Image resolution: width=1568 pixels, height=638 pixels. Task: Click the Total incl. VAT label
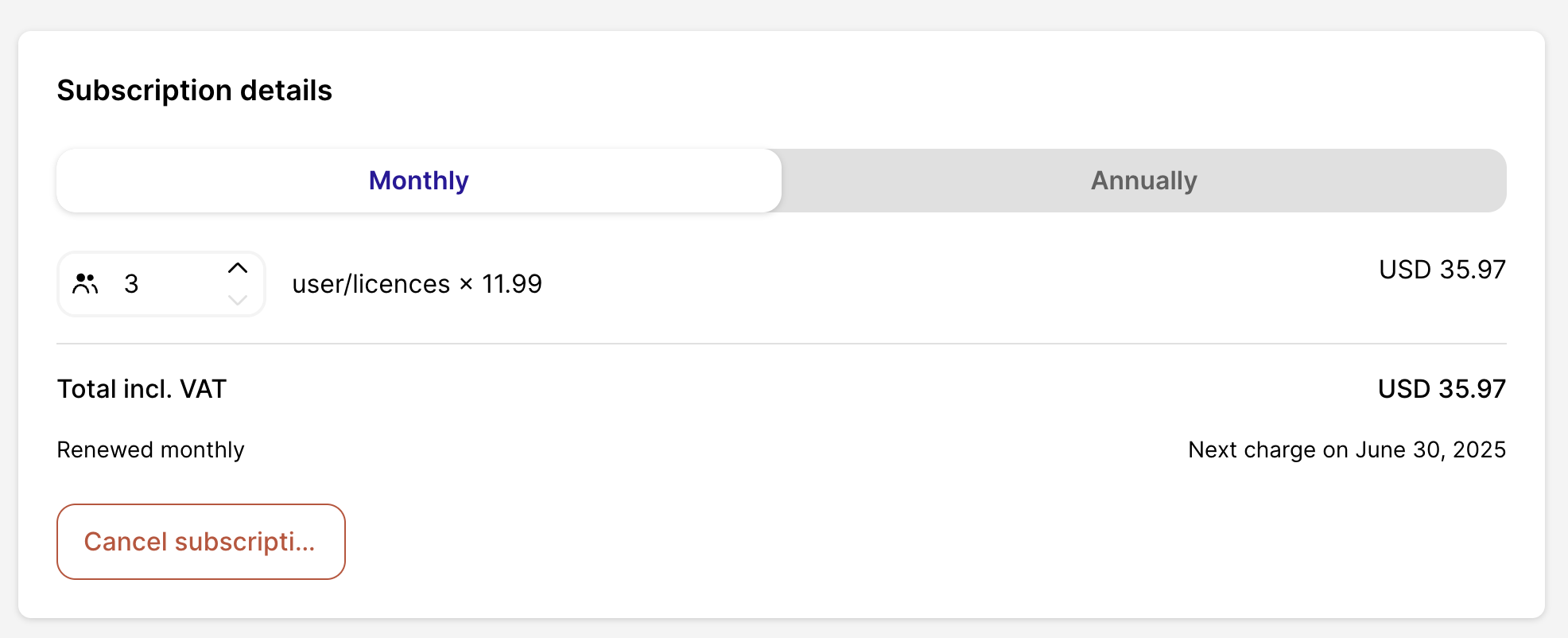(x=142, y=389)
